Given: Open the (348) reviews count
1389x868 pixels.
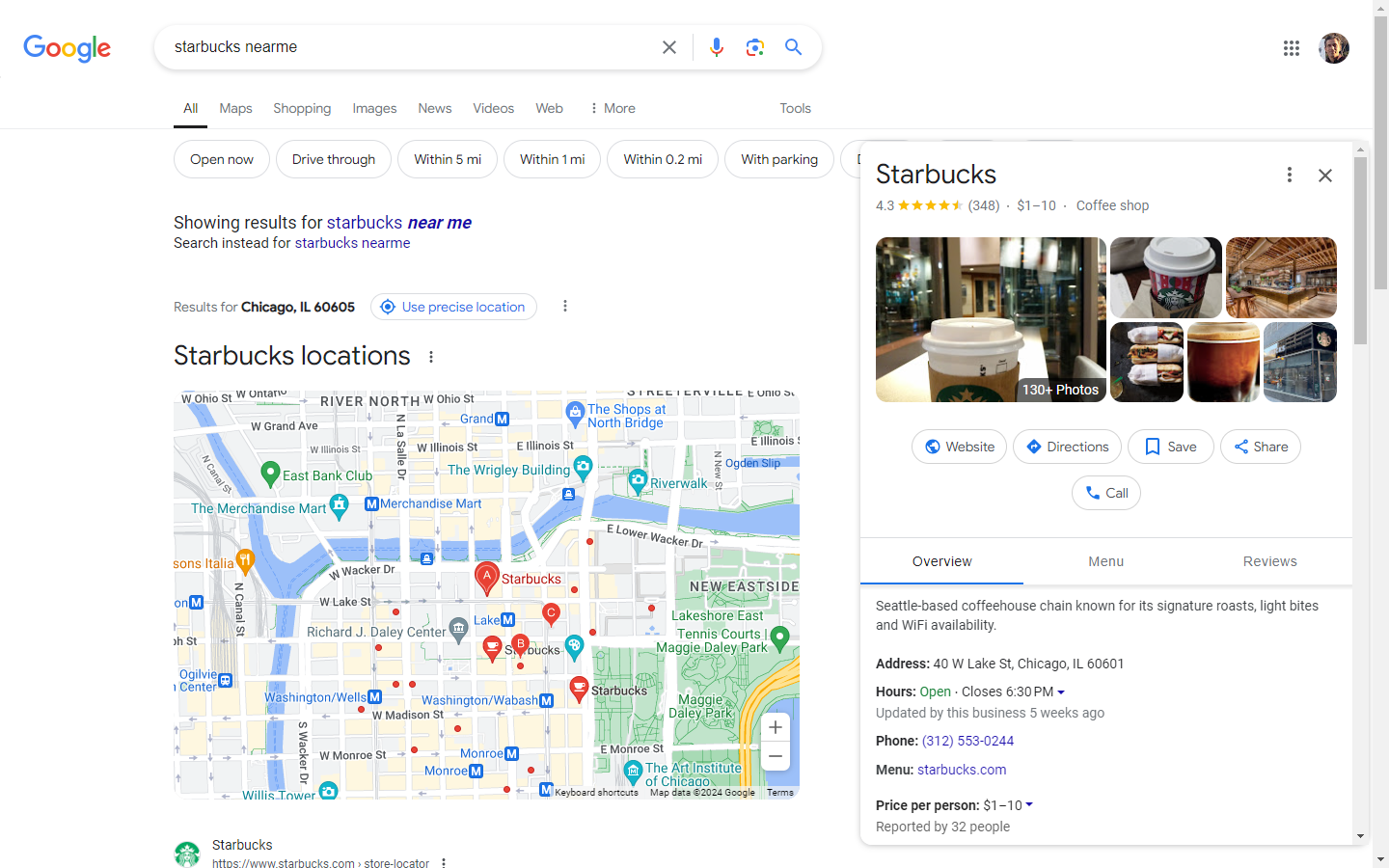Looking at the screenshot, I should point(983,205).
